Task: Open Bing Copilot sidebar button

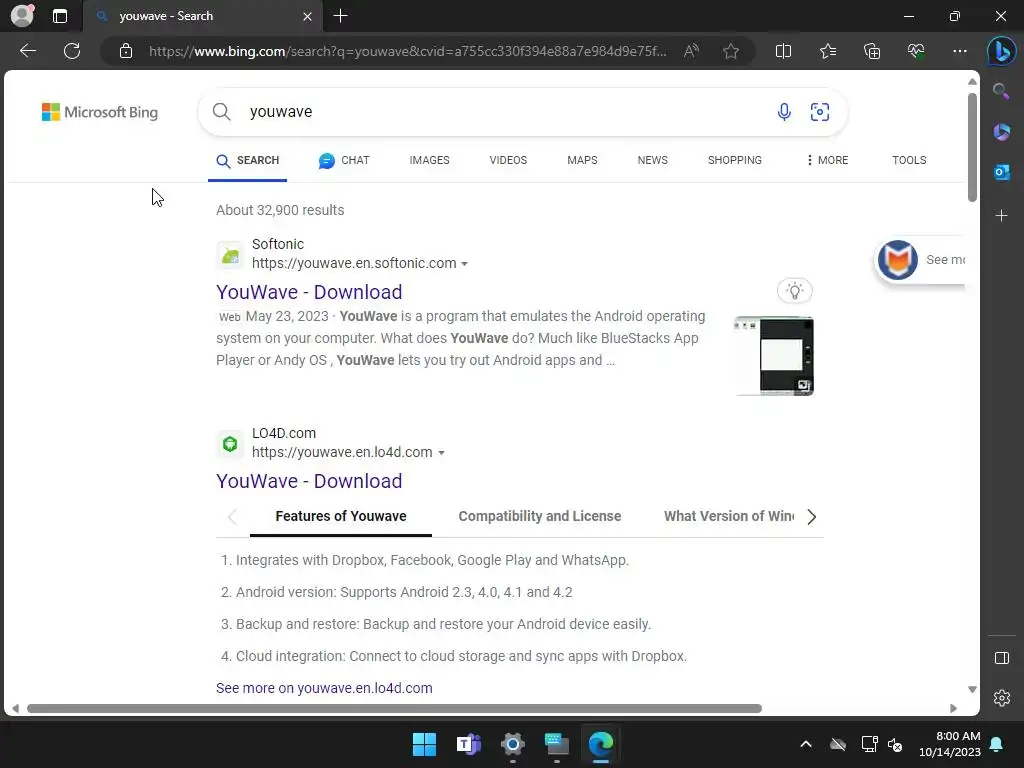Action: click(1001, 51)
